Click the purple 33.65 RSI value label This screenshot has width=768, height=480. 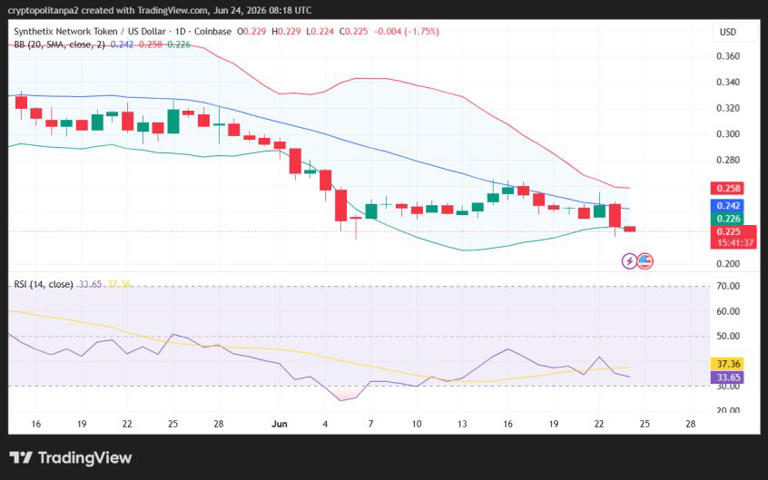[727, 377]
